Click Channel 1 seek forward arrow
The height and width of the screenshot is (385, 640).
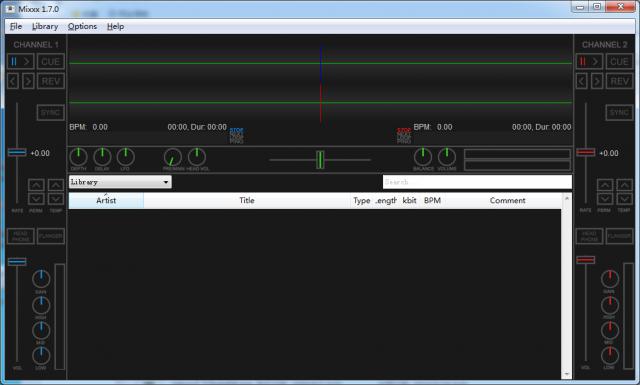pyautogui.click(x=28, y=81)
